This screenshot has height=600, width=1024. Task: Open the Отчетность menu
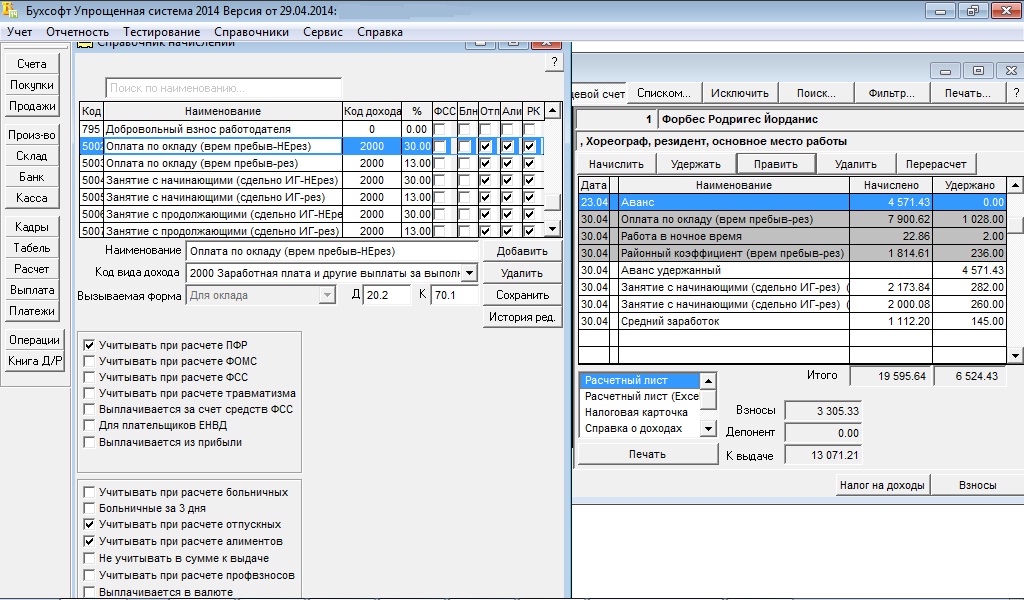tap(77, 32)
